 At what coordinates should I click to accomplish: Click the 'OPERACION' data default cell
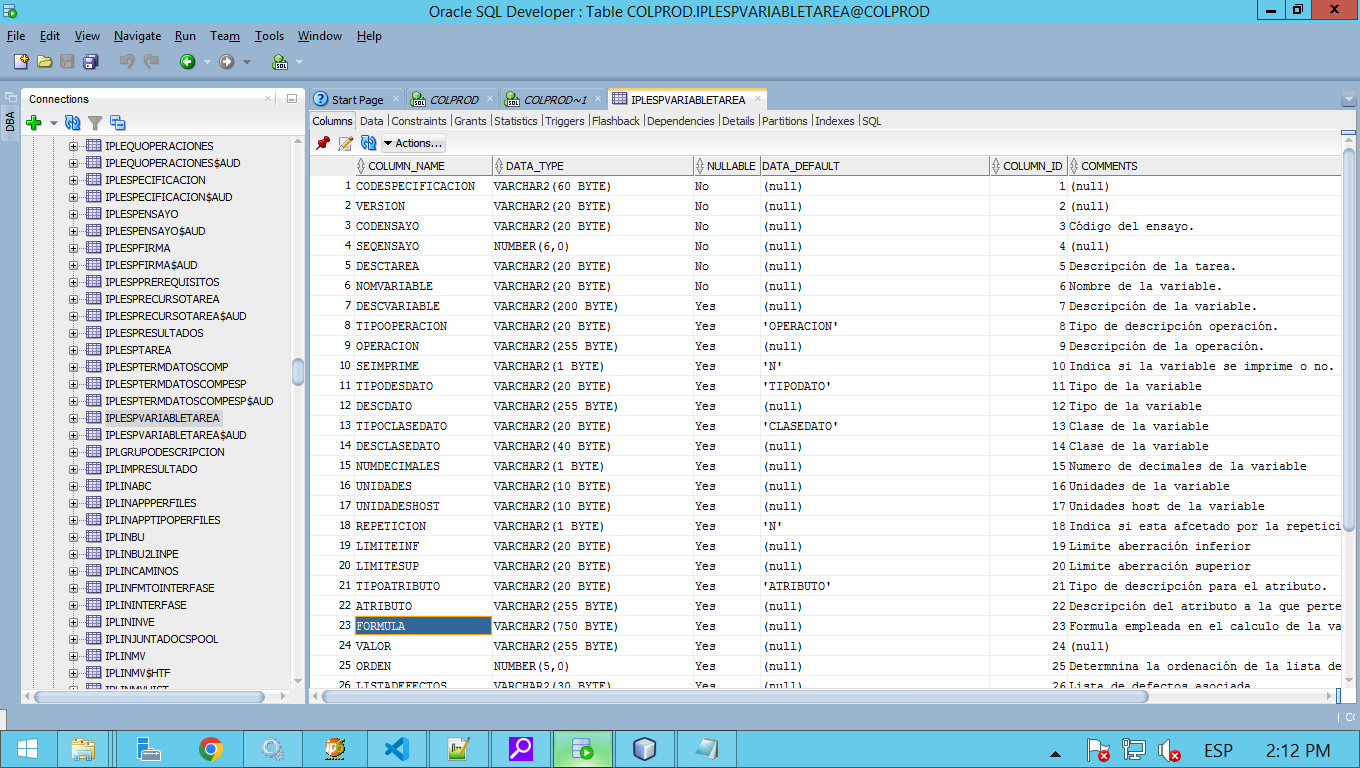pos(875,326)
